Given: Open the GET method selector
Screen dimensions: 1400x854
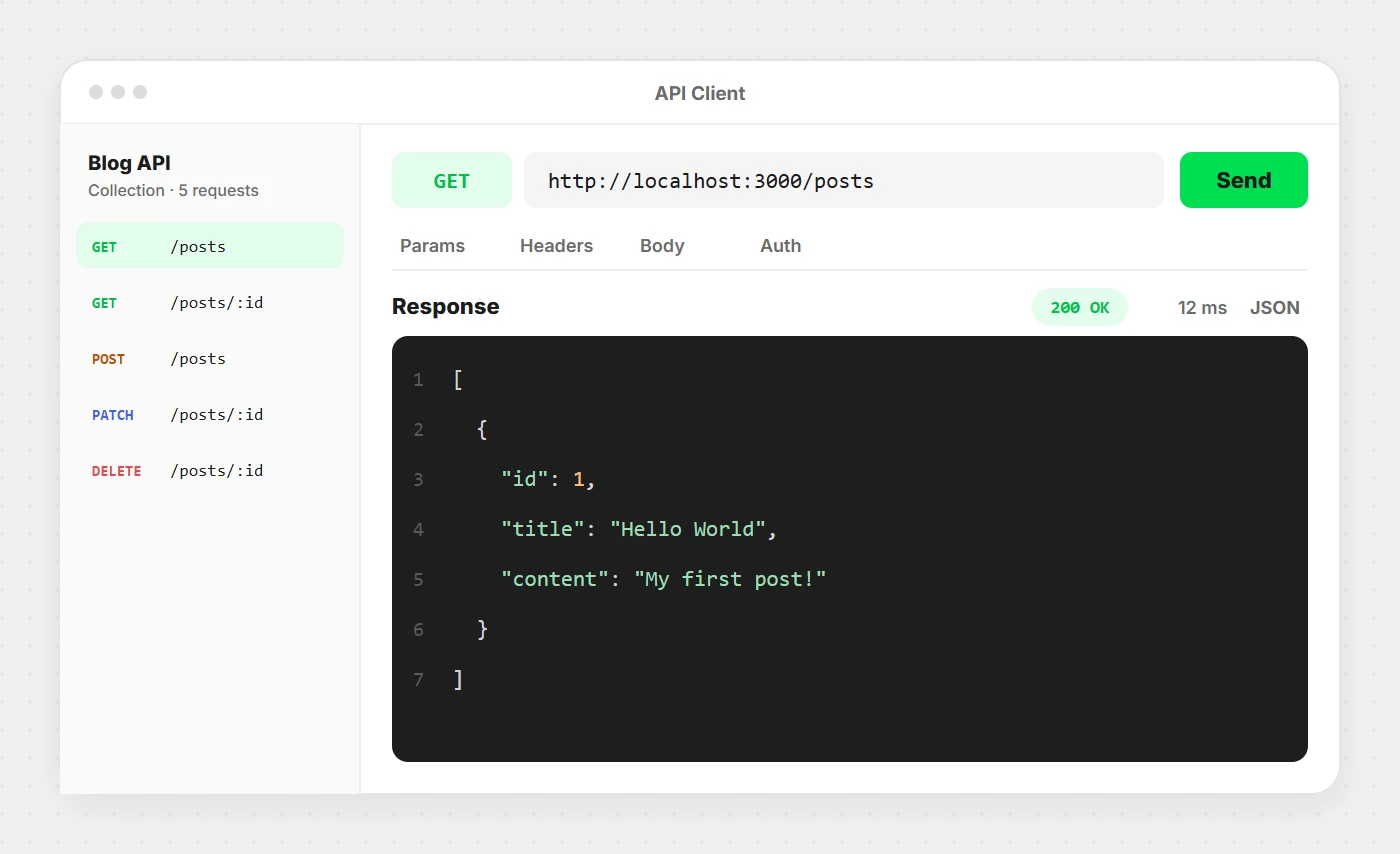Looking at the screenshot, I should click(x=452, y=180).
